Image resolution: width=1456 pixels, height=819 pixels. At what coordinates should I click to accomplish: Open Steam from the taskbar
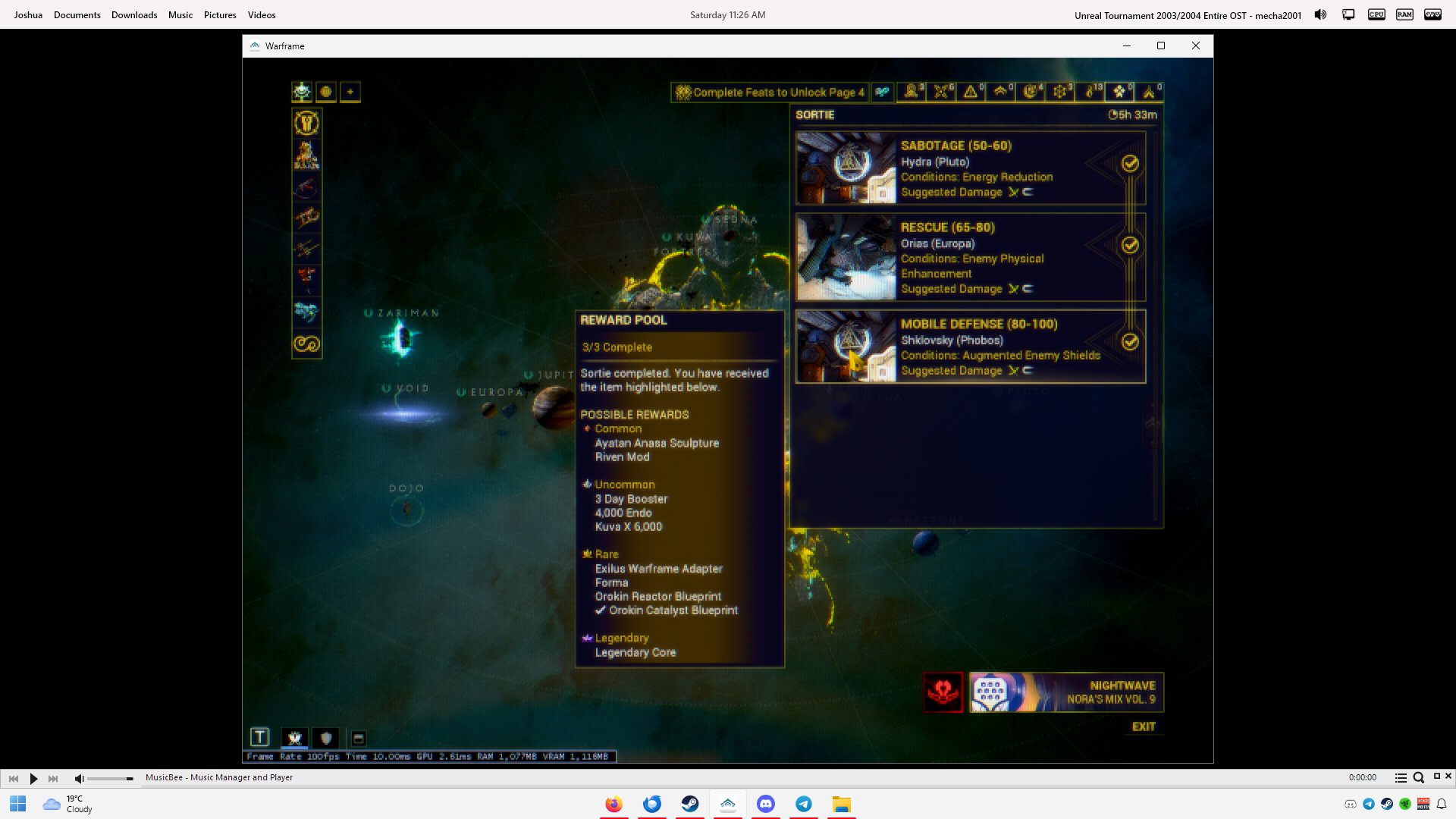click(690, 804)
